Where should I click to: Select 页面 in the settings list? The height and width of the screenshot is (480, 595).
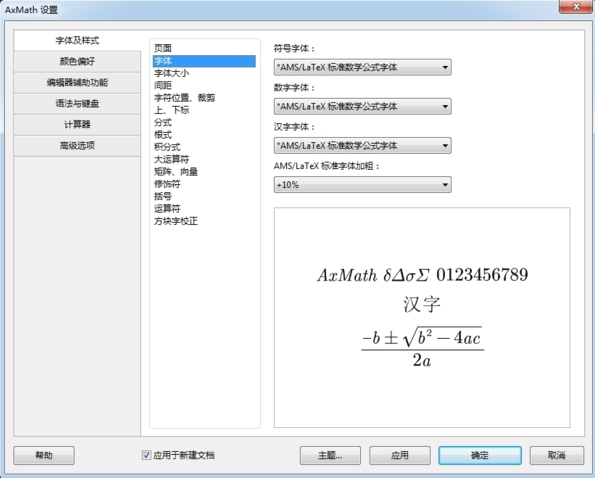tap(204, 48)
